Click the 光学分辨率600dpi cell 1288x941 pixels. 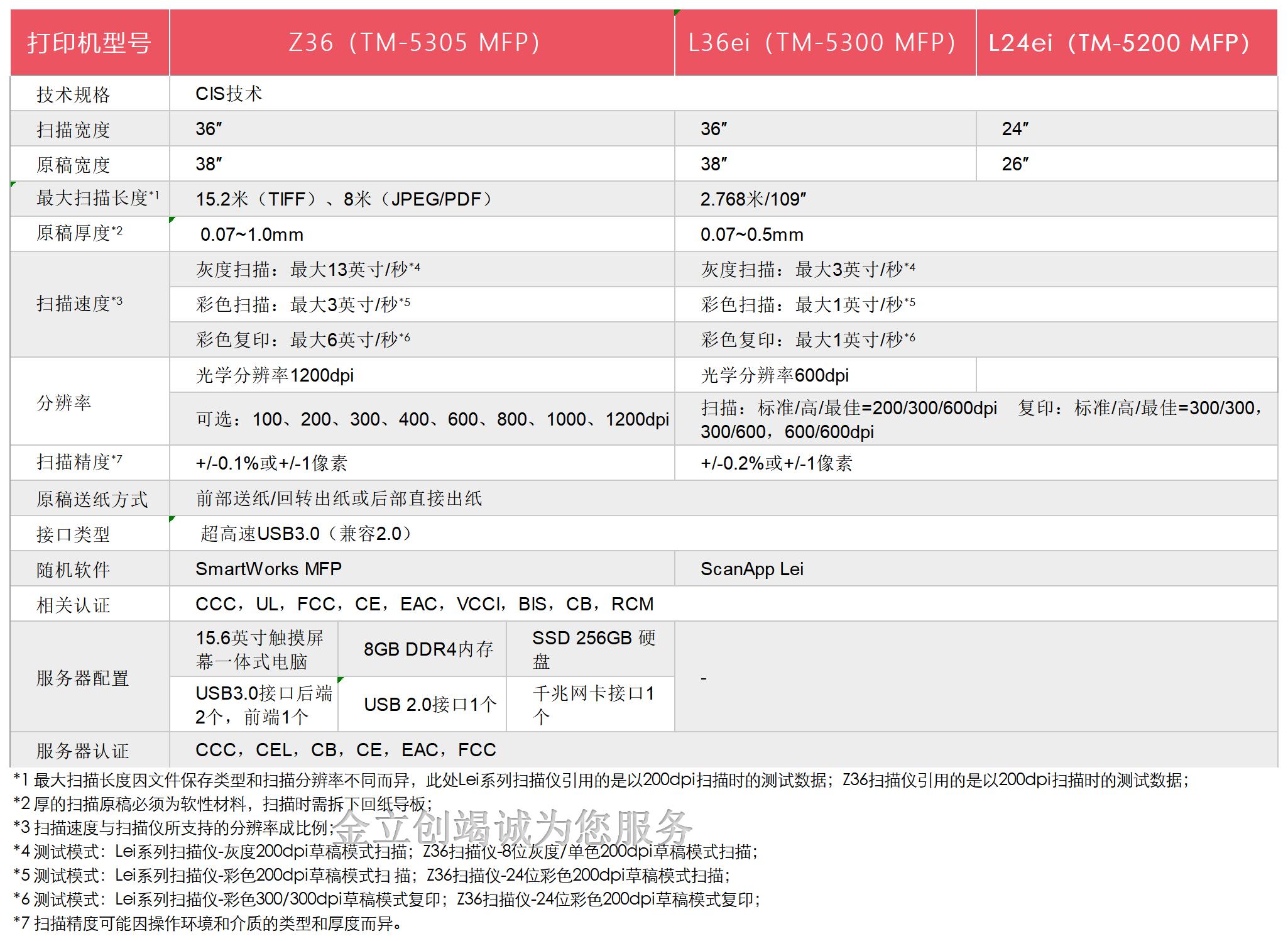tap(826, 375)
